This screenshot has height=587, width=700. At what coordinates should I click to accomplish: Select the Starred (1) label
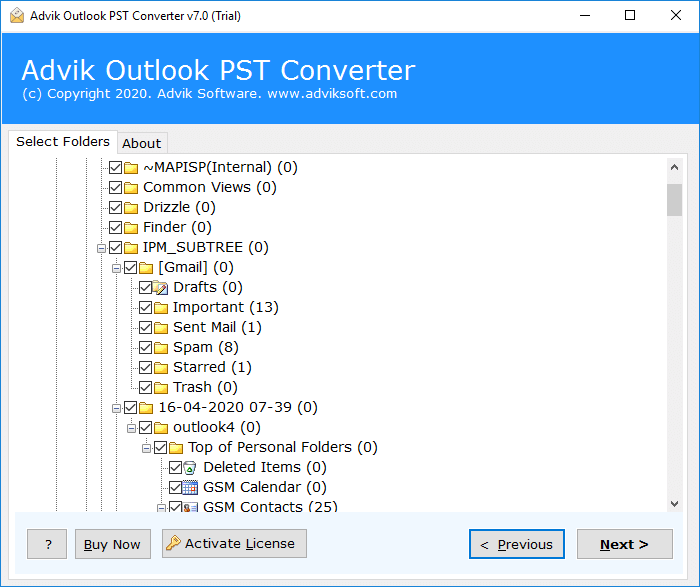212,367
